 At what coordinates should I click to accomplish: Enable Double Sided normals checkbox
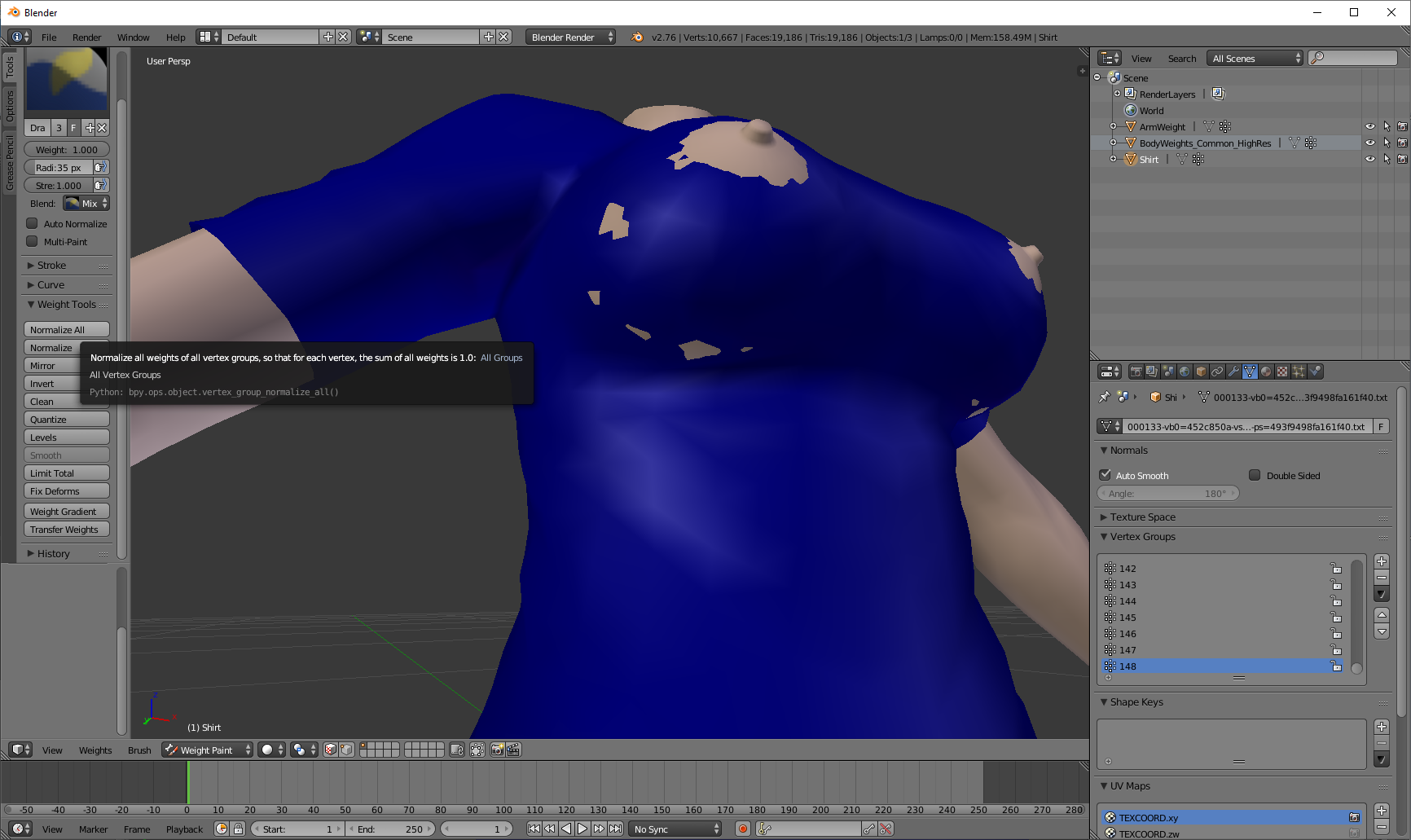1255,475
